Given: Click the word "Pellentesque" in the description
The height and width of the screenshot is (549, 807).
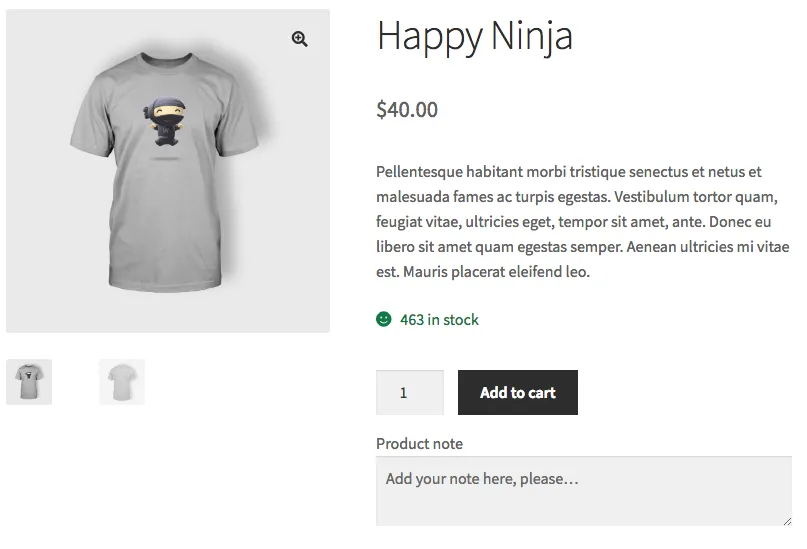Looking at the screenshot, I should [423, 172].
